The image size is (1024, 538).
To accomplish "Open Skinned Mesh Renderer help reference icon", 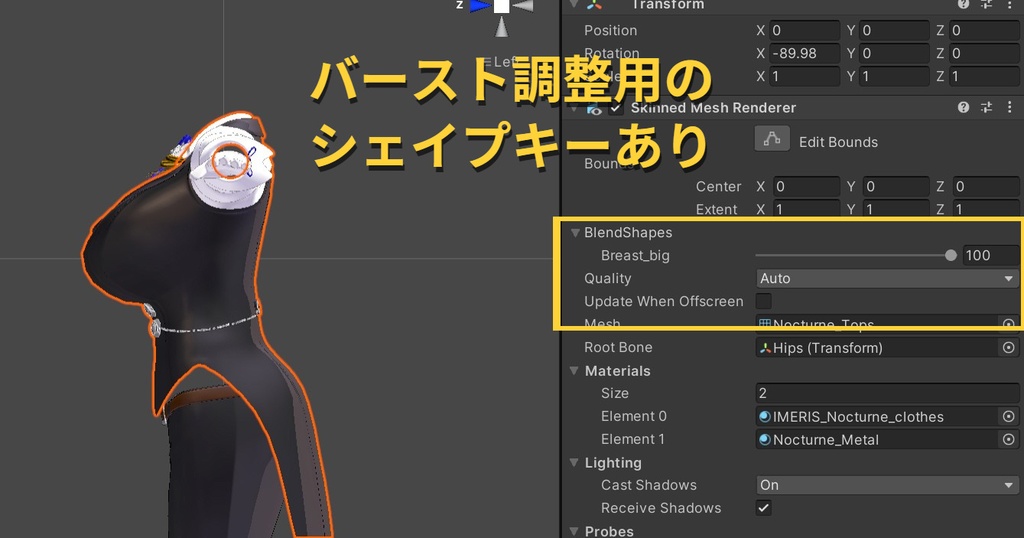I will (963, 108).
